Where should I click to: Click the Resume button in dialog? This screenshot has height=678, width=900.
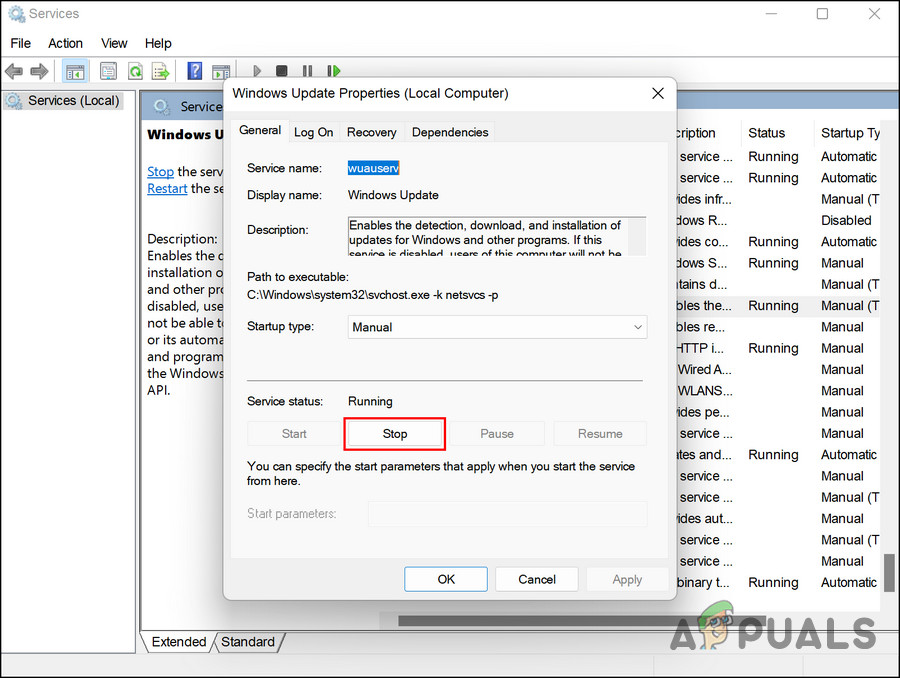click(x=600, y=434)
